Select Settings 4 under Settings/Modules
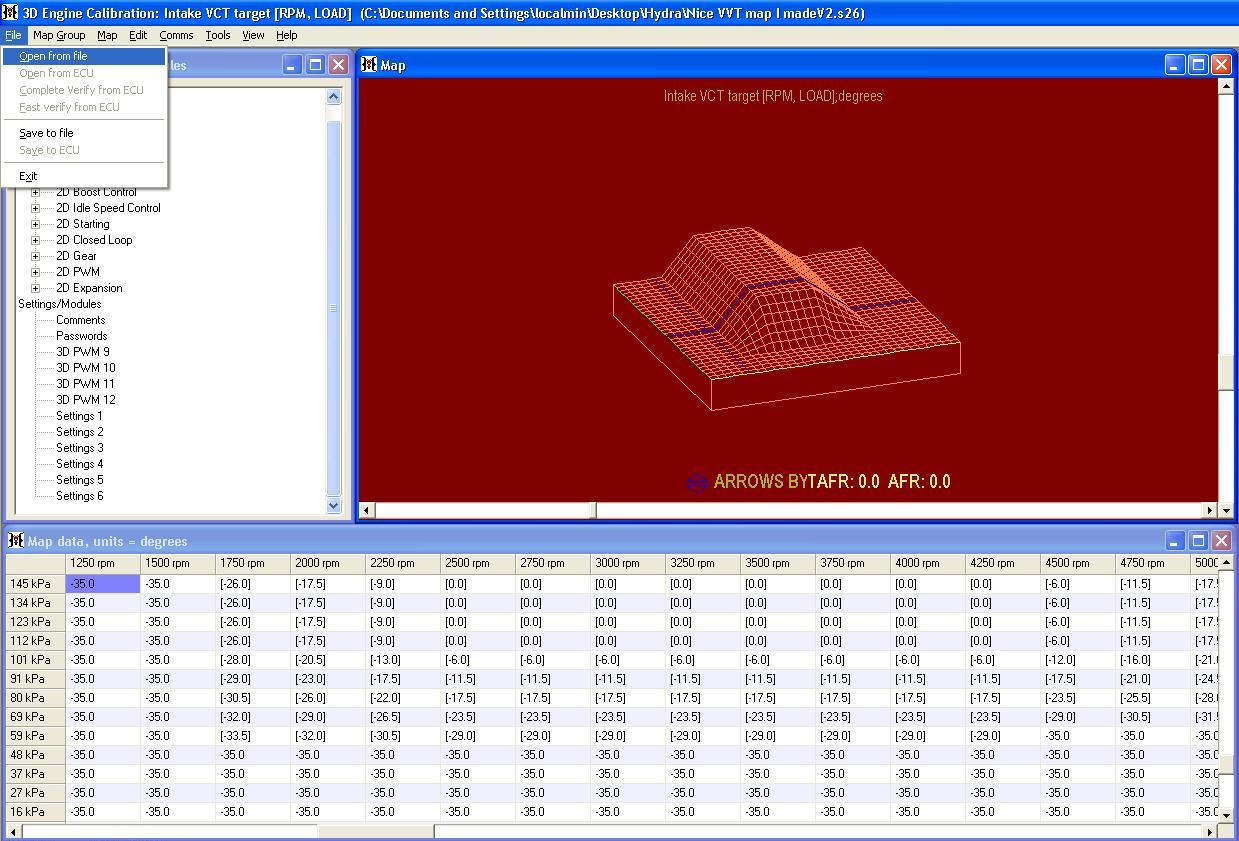 [x=77, y=463]
